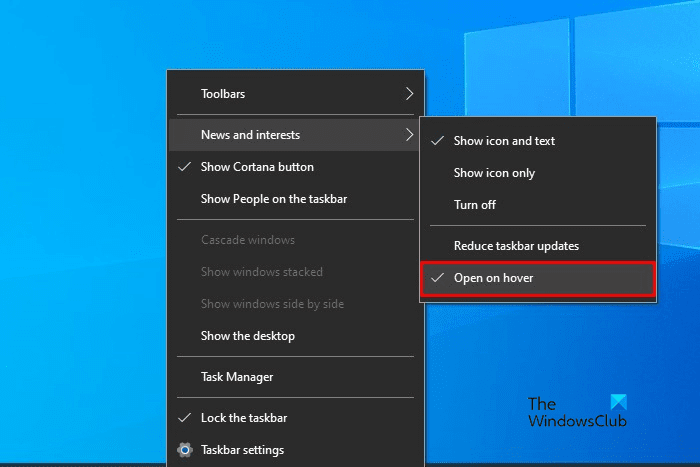
Task: Enable Show People on the taskbar
Action: pyautogui.click(x=296, y=199)
